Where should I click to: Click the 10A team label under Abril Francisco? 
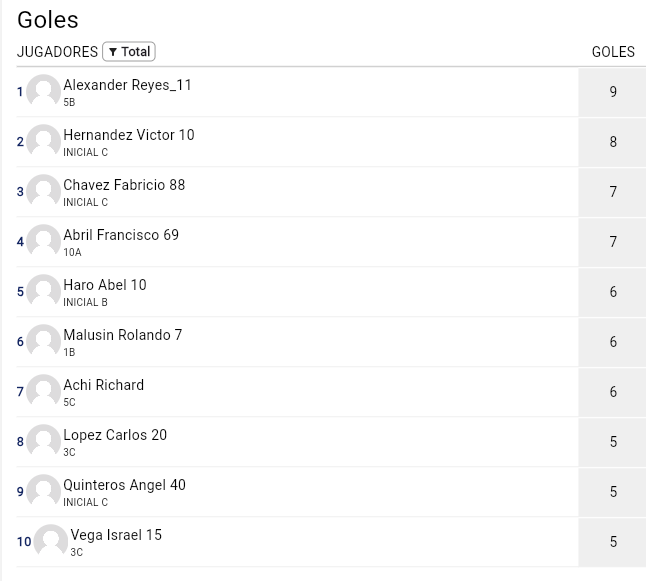pos(72,252)
